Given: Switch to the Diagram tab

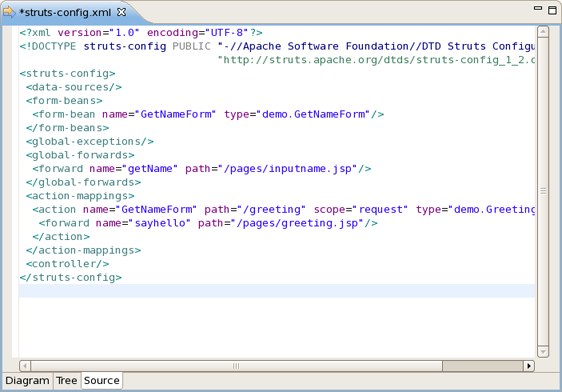Looking at the screenshot, I should pos(27,380).
